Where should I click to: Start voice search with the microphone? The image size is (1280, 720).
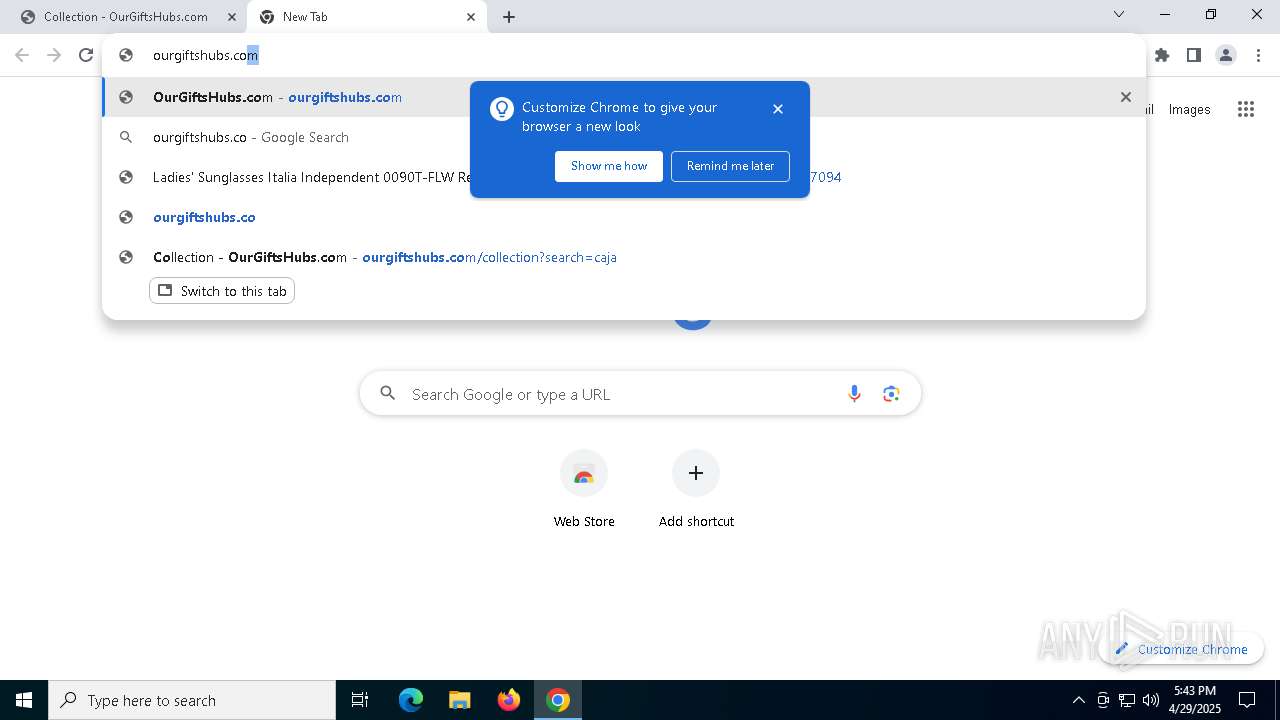coord(854,394)
